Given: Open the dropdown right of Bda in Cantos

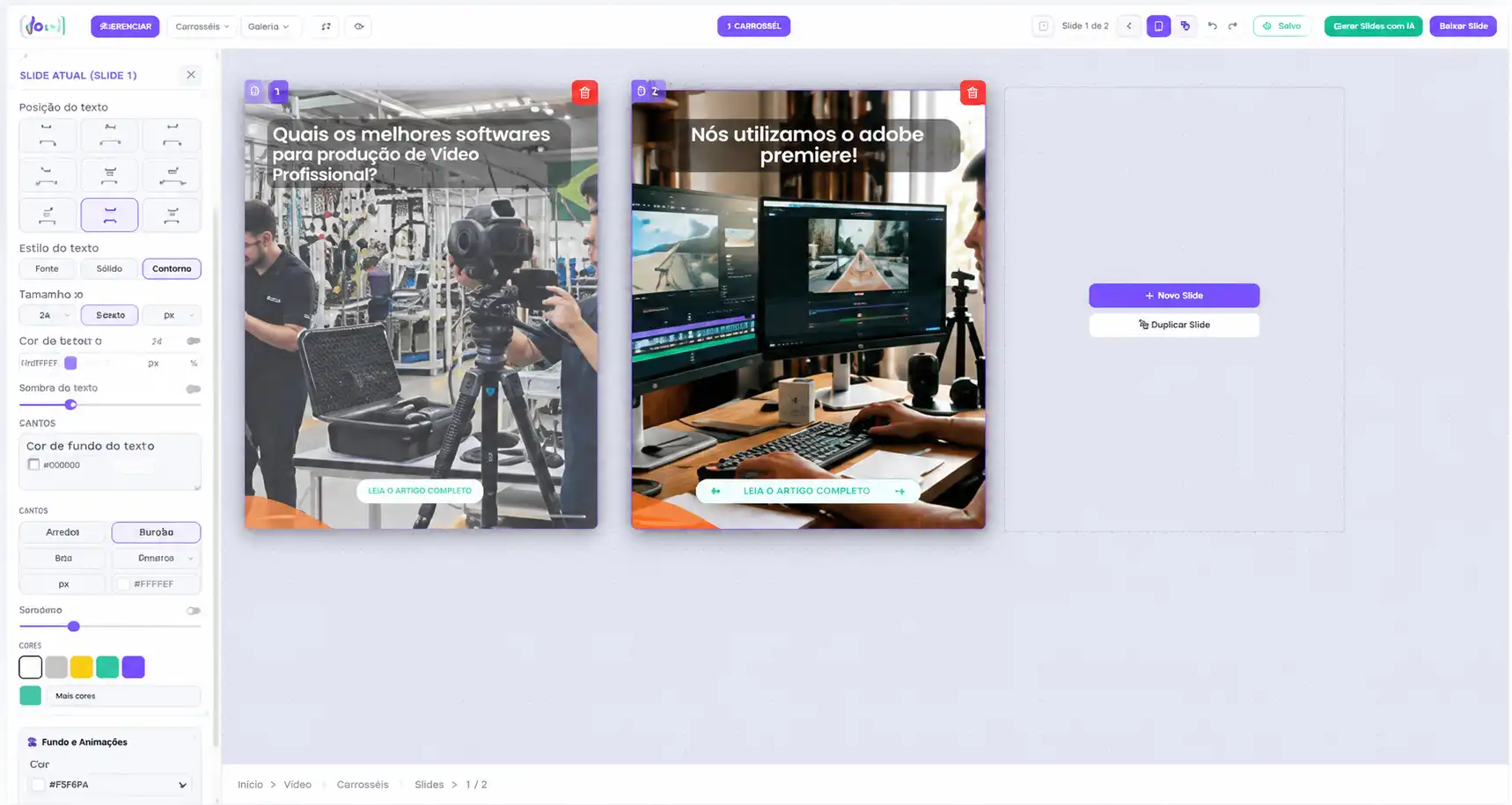Looking at the screenshot, I should click(x=156, y=558).
